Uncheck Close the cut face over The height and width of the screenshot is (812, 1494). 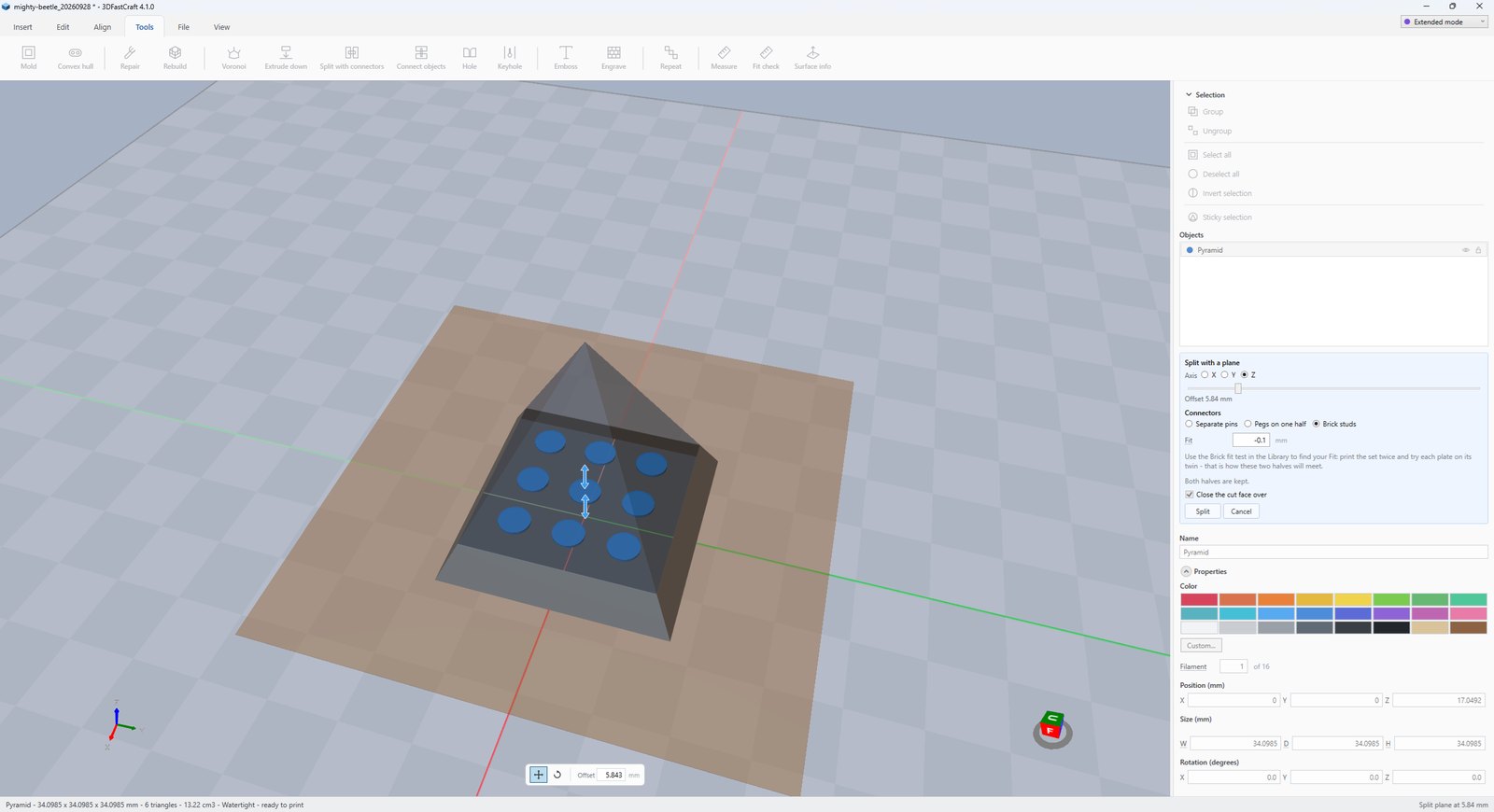point(1190,495)
